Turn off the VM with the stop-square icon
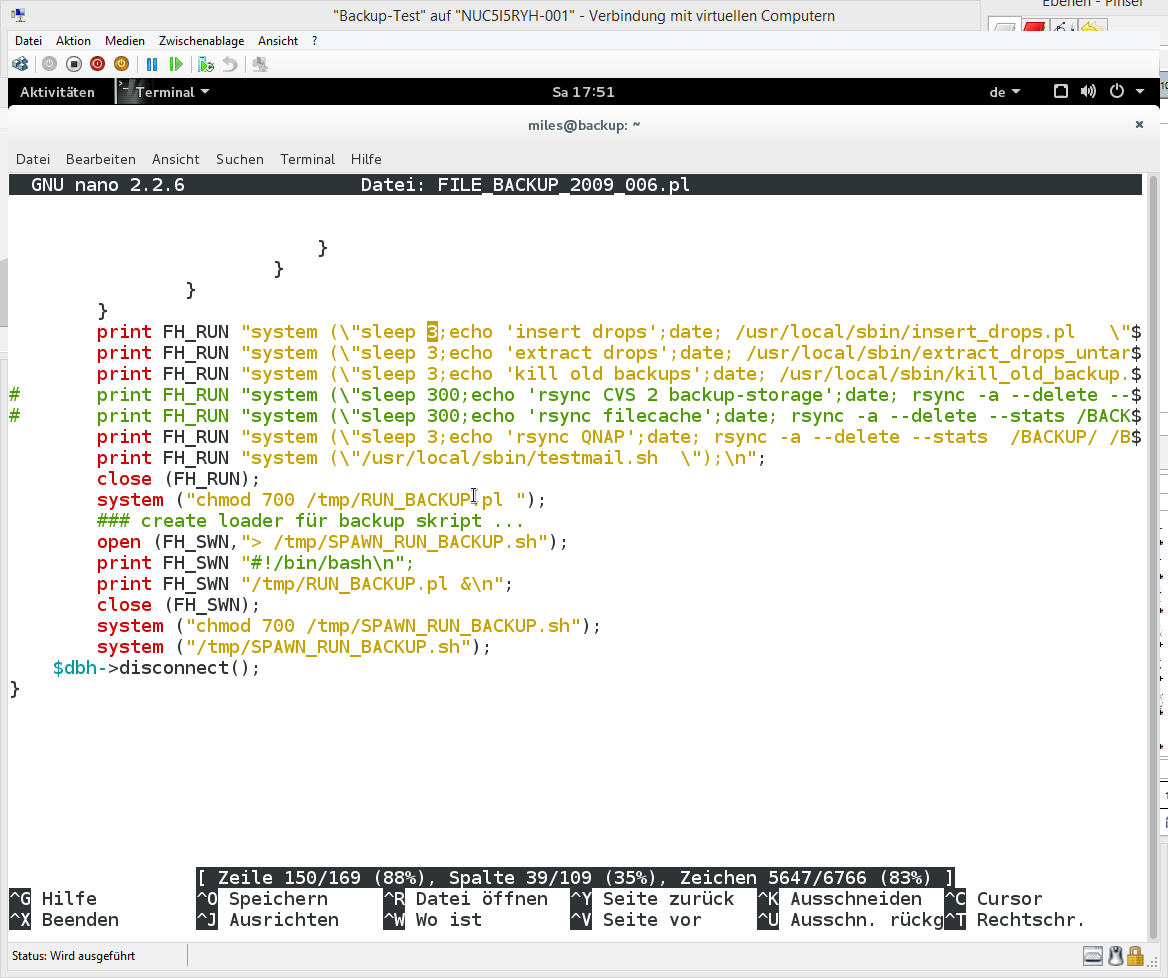The width and height of the screenshot is (1168, 978). 73,65
